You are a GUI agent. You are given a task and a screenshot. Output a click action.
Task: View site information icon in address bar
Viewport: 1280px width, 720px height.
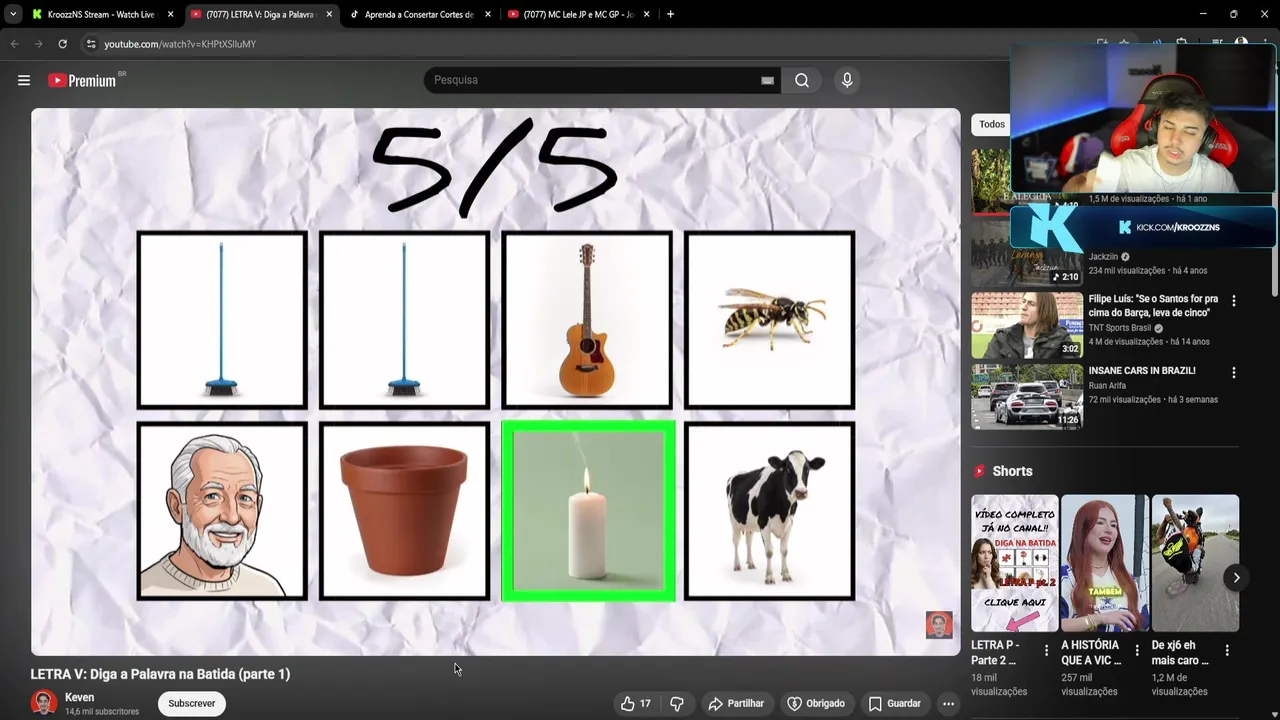[91, 44]
